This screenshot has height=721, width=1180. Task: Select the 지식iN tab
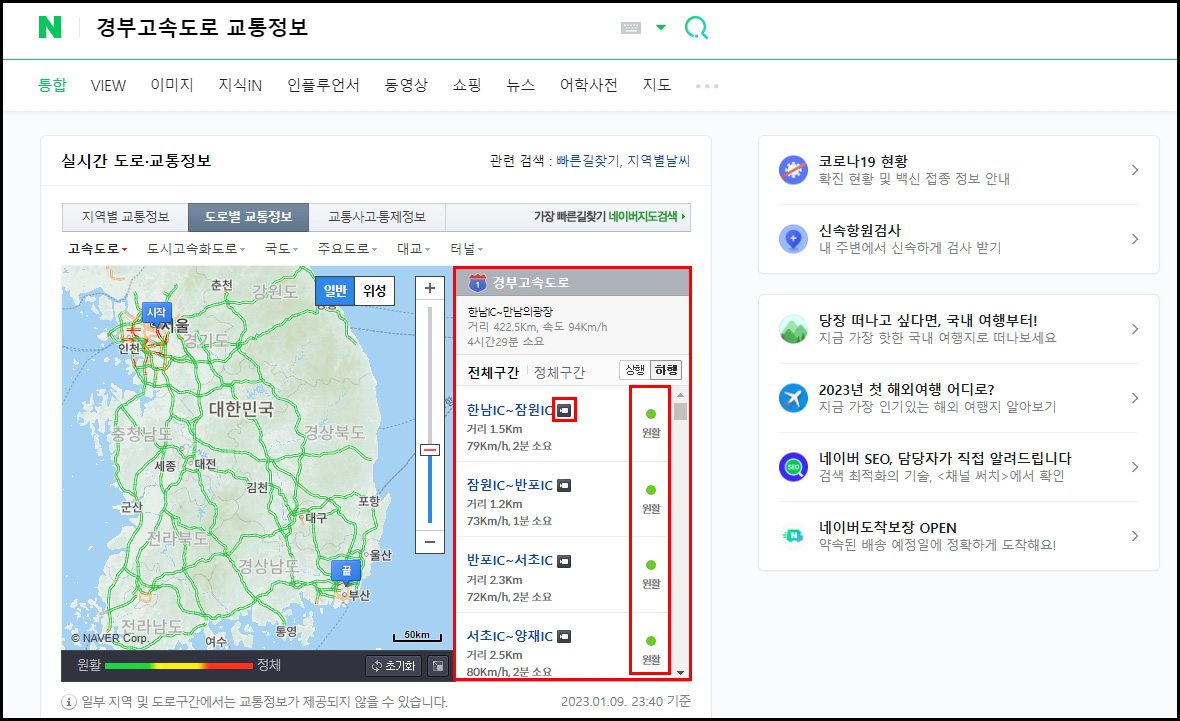[240, 85]
